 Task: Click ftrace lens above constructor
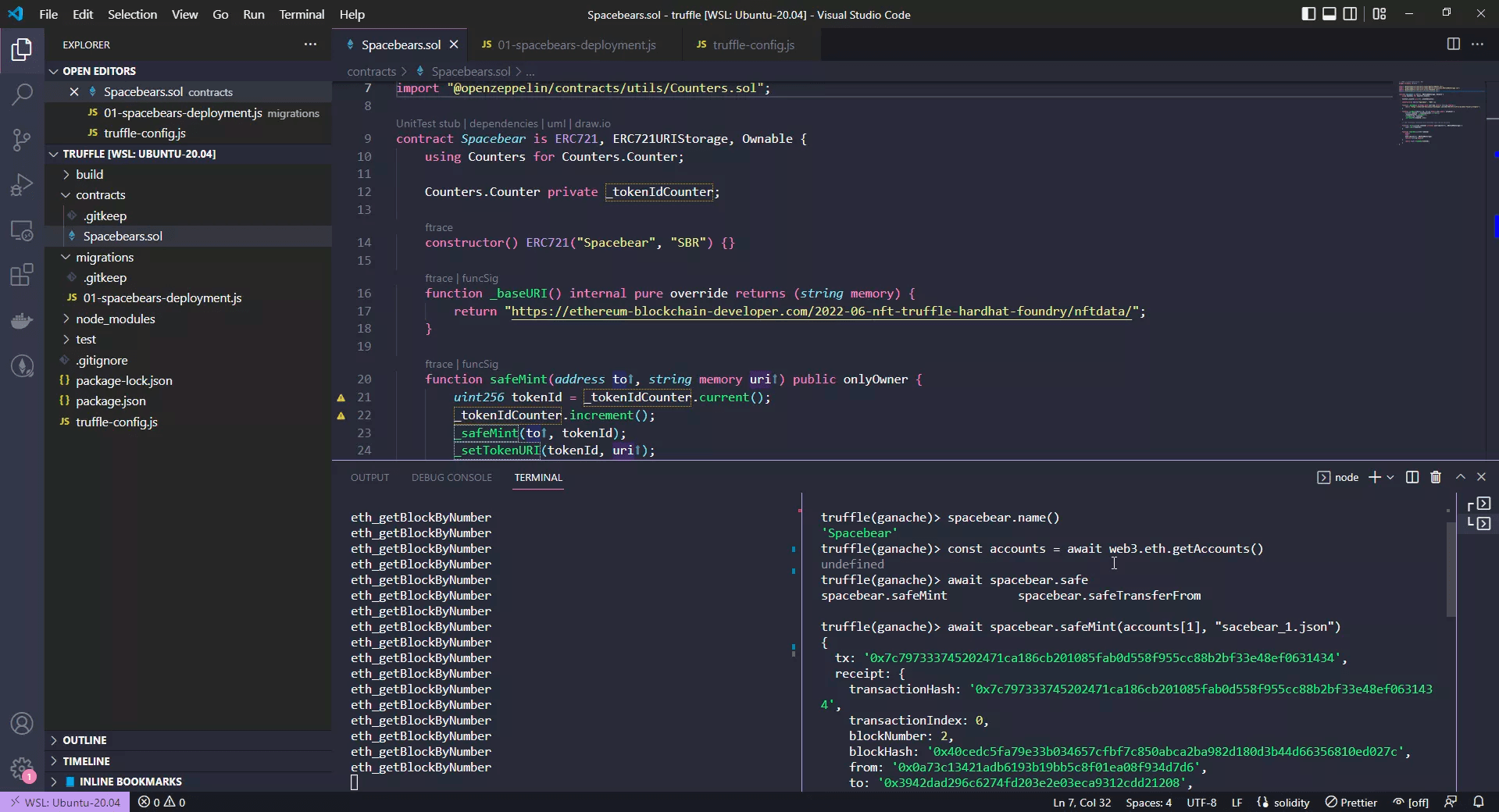pos(439,227)
